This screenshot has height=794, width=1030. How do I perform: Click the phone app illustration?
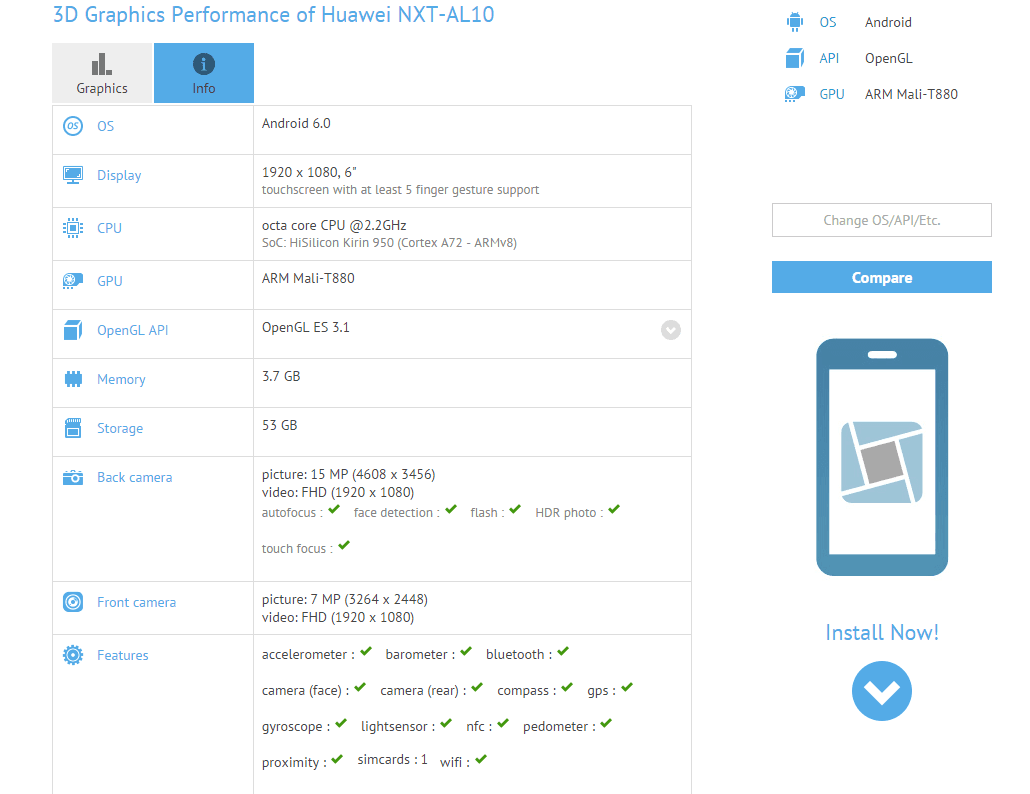(882, 457)
